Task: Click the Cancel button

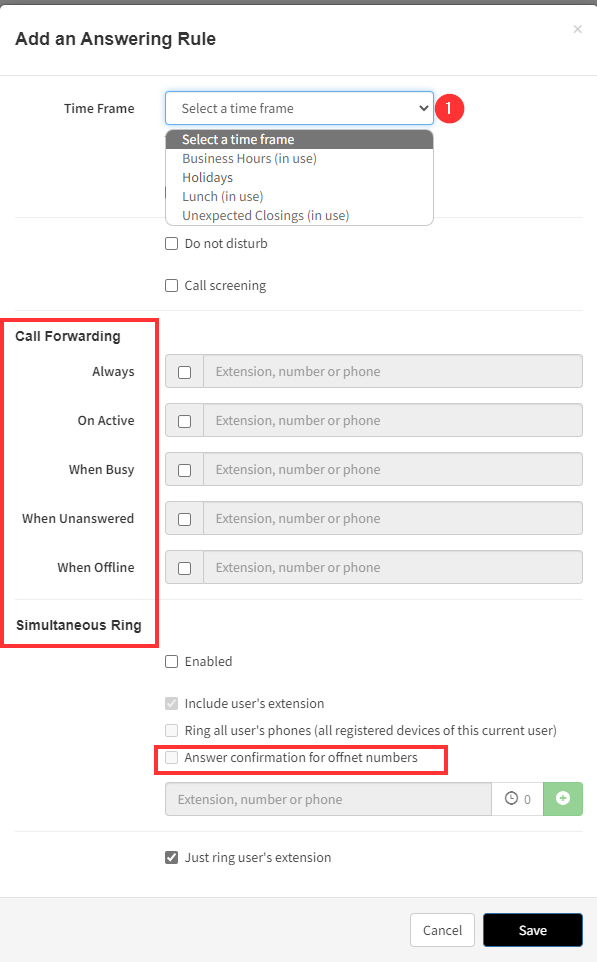Action: coord(442,930)
